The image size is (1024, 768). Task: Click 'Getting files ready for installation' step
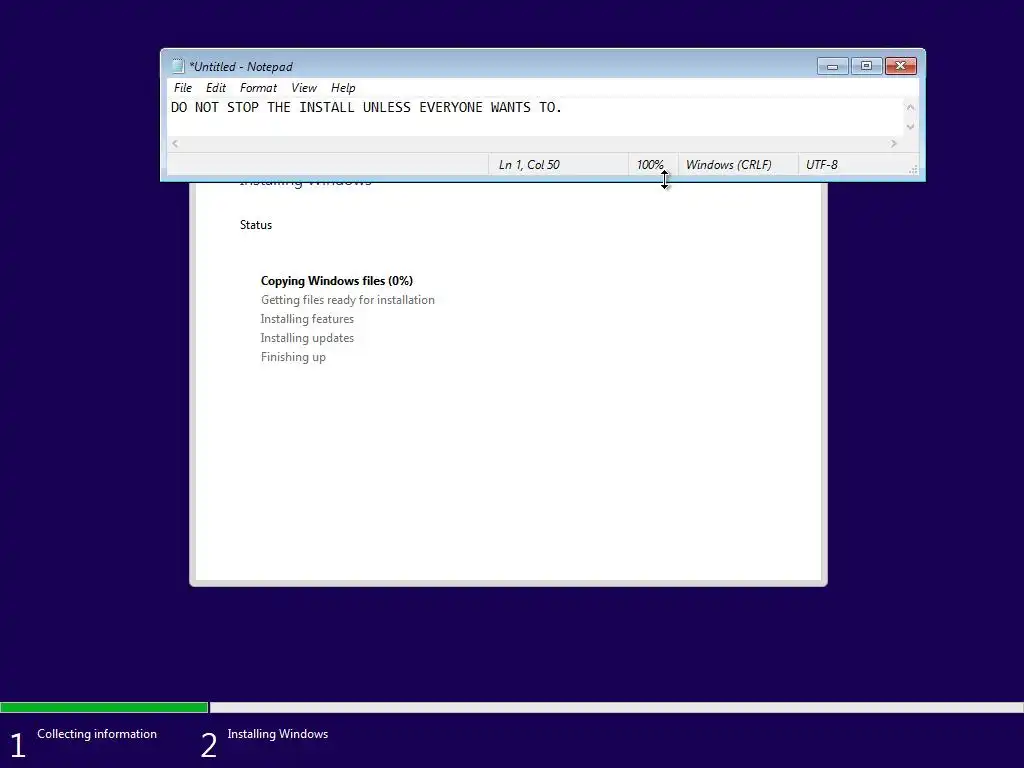pyautogui.click(x=347, y=300)
